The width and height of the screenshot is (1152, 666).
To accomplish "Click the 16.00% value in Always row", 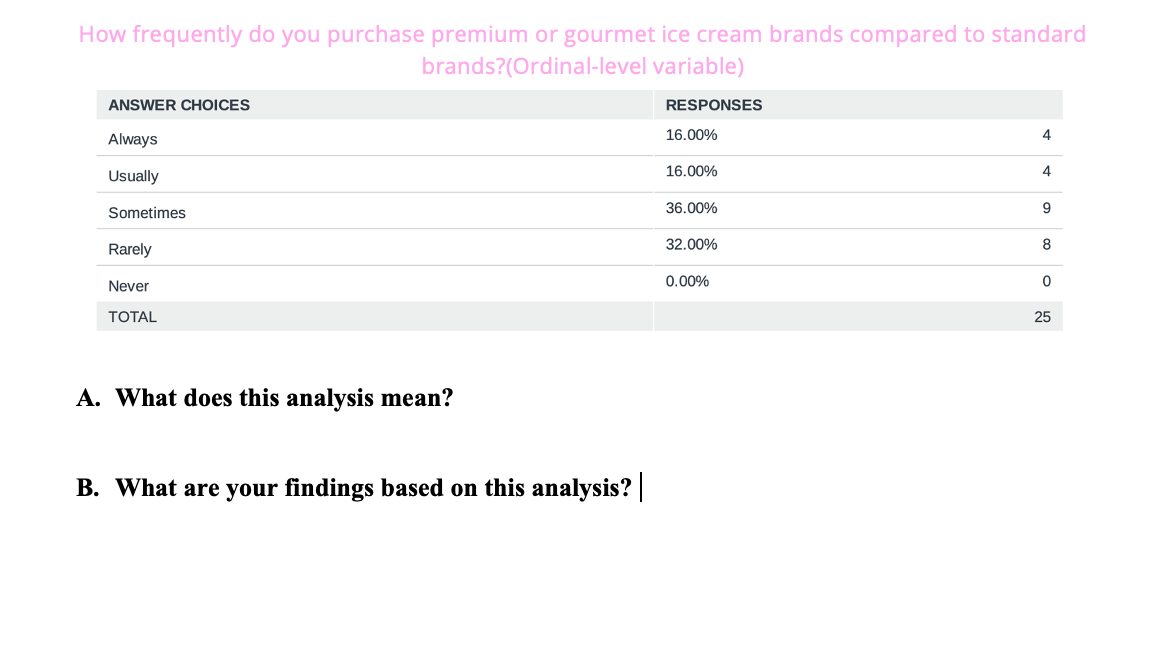I will 691,135.
